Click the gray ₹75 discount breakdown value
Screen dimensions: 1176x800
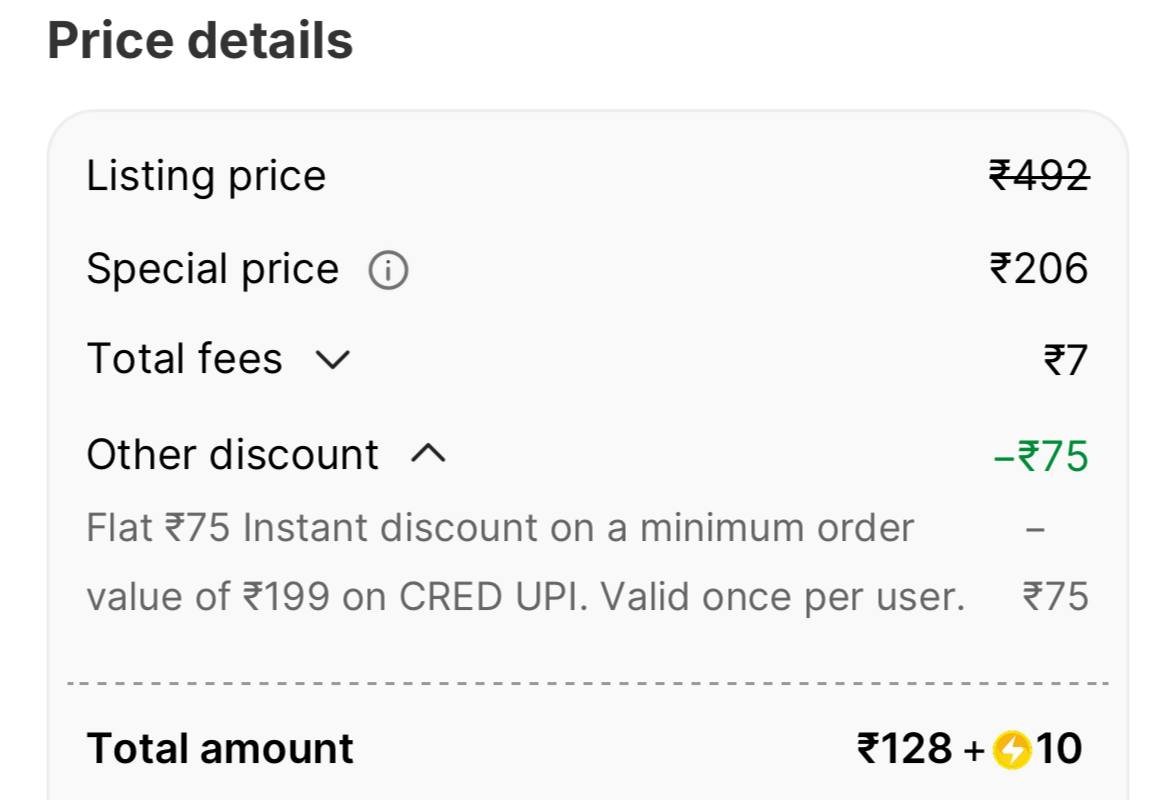(x=1055, y=597)
